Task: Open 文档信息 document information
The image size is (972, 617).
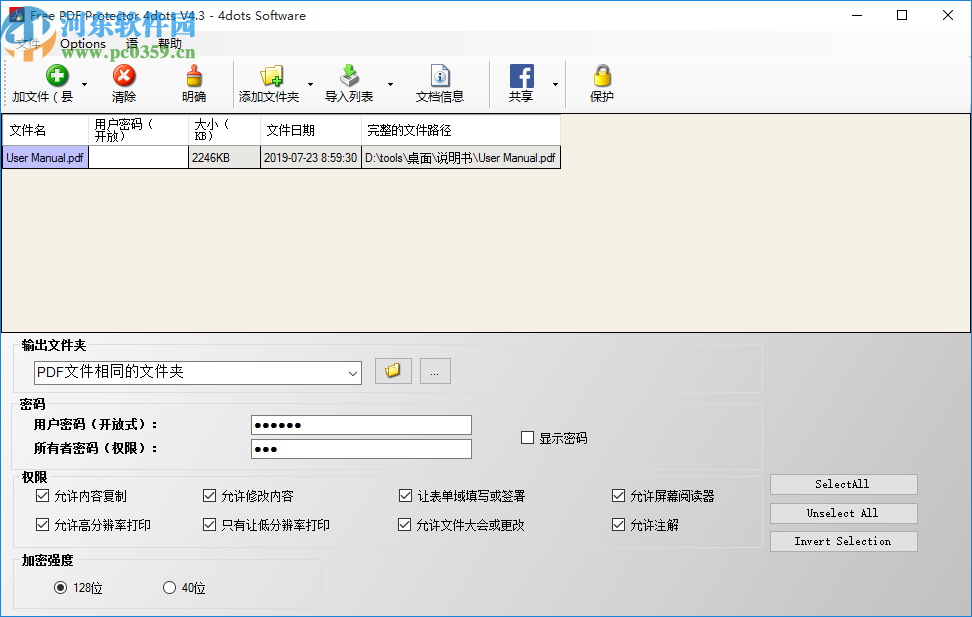Action: (440, 74)
